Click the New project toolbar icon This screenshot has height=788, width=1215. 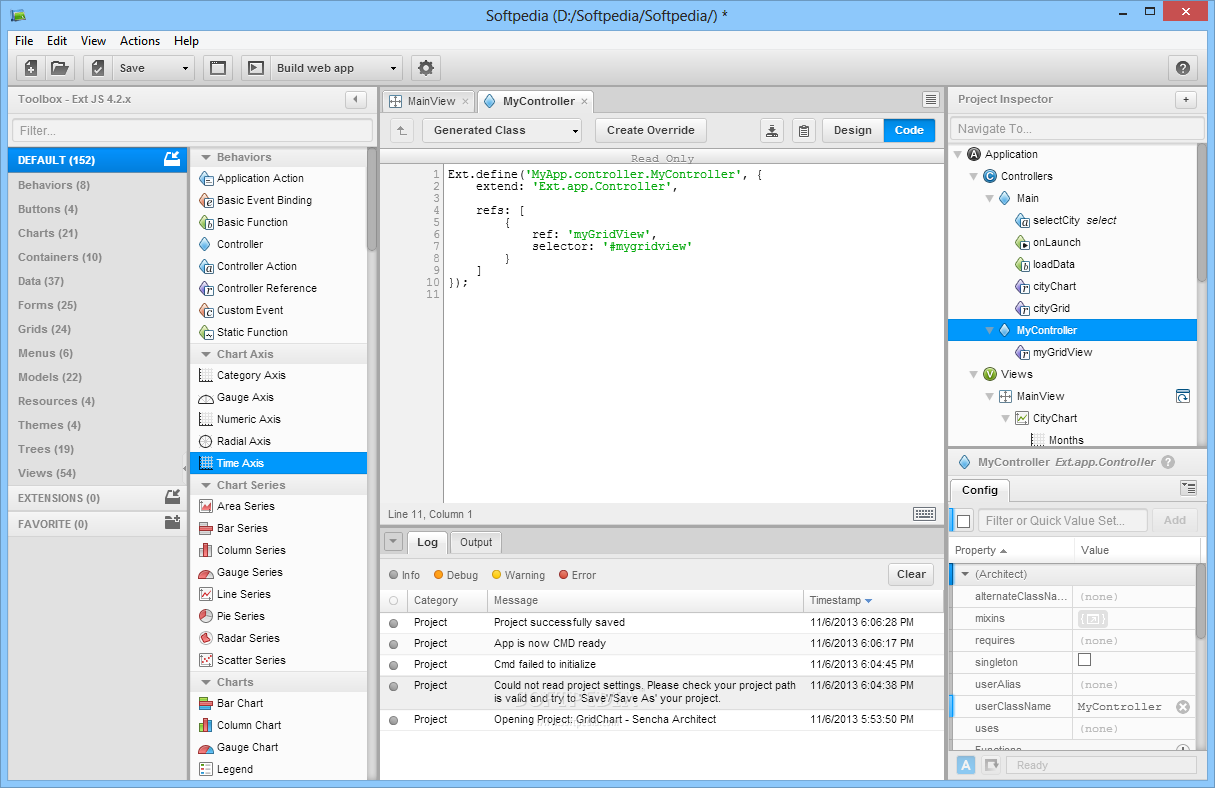click(31, 68)
